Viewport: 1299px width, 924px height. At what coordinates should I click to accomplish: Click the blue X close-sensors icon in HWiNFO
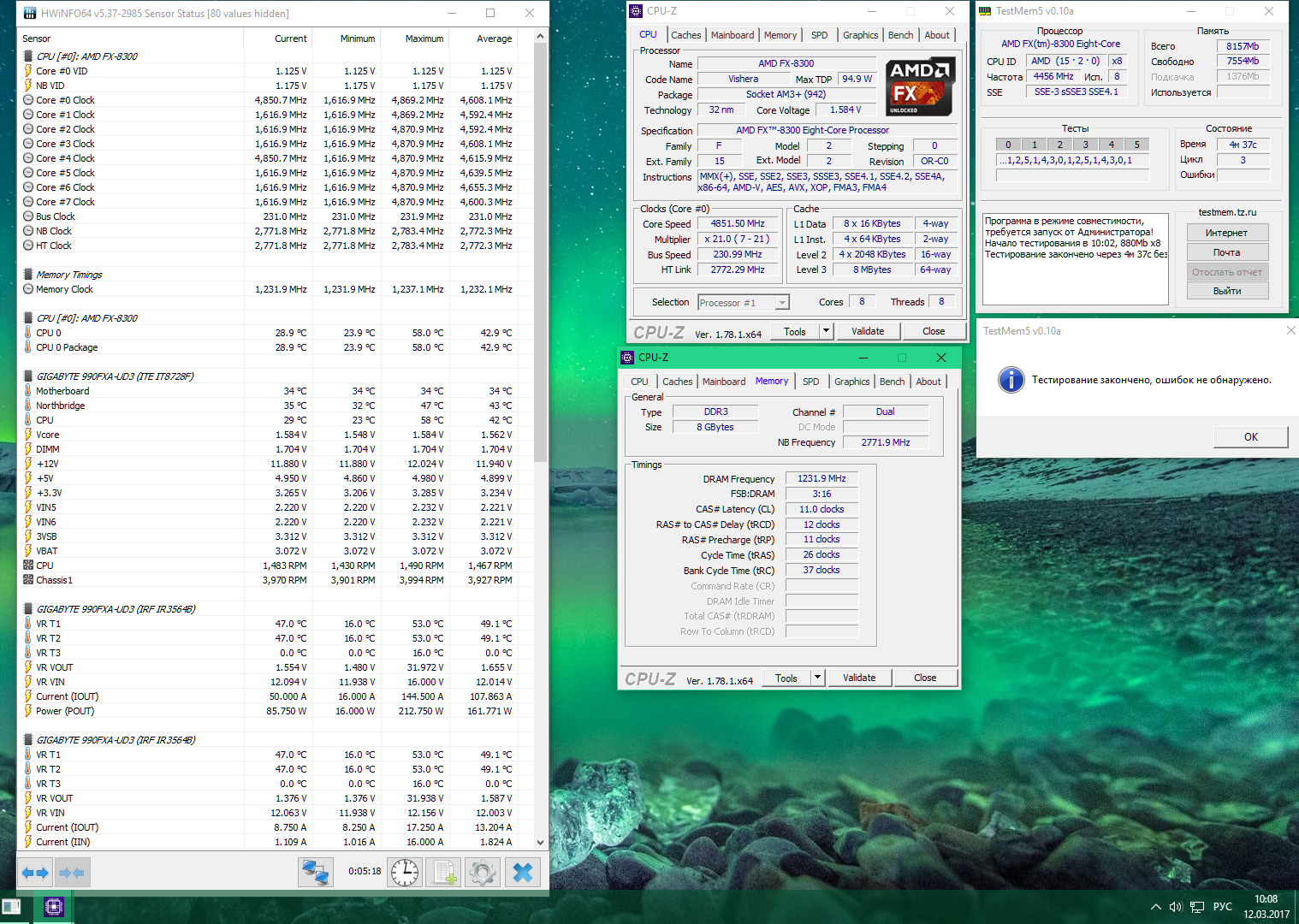coord(523,873)
